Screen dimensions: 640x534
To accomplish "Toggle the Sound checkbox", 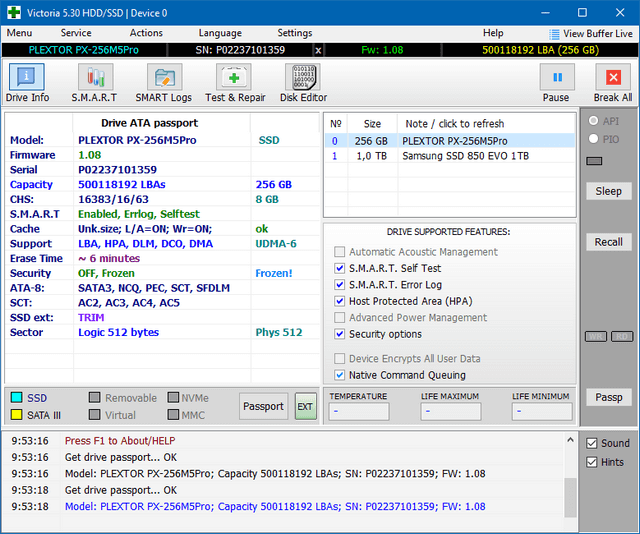I will point(592,443).
